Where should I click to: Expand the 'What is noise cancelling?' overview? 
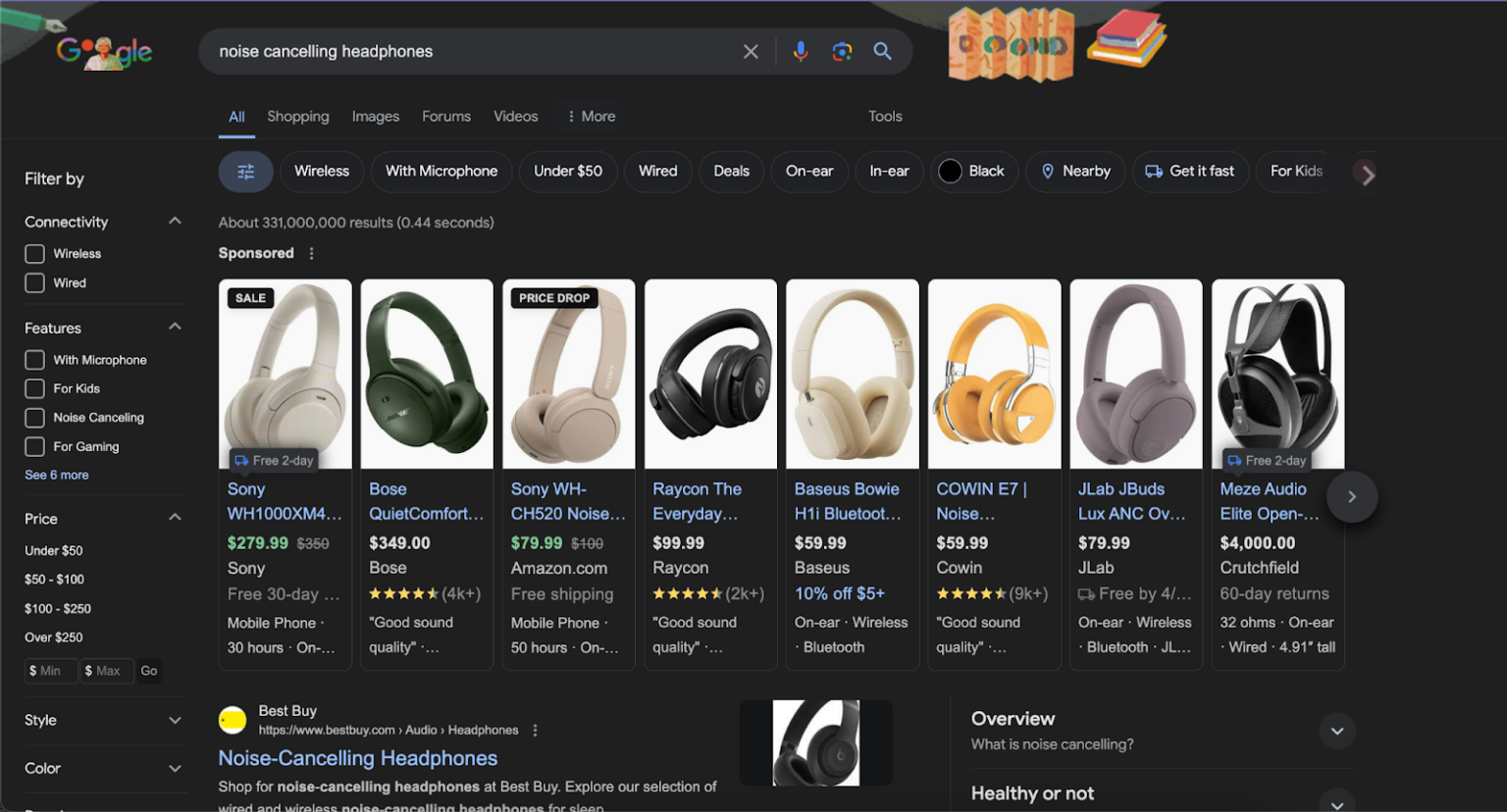pos(1337,731)
